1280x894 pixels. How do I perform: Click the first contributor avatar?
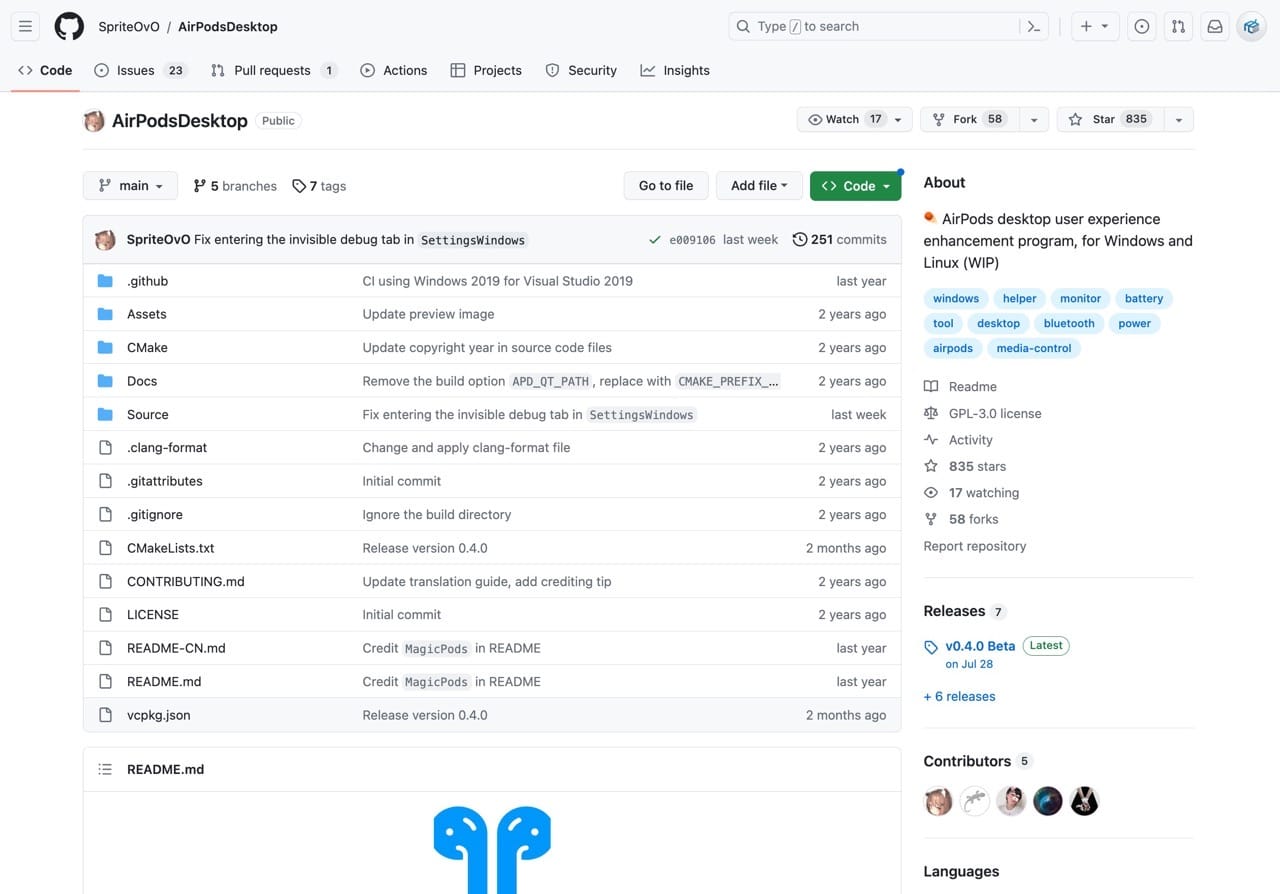[938, 801]
